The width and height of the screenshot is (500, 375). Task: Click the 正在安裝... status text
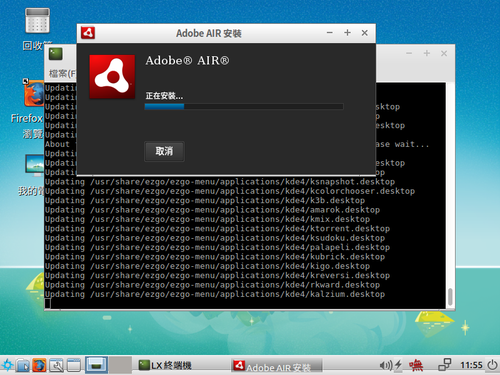point(164,96)
